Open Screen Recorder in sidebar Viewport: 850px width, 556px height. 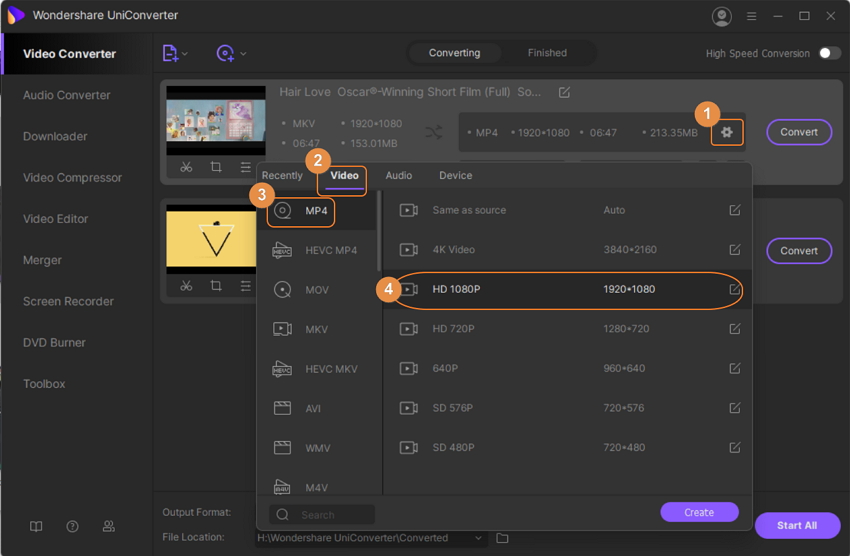pyautogui.click(x=68, y=301)
